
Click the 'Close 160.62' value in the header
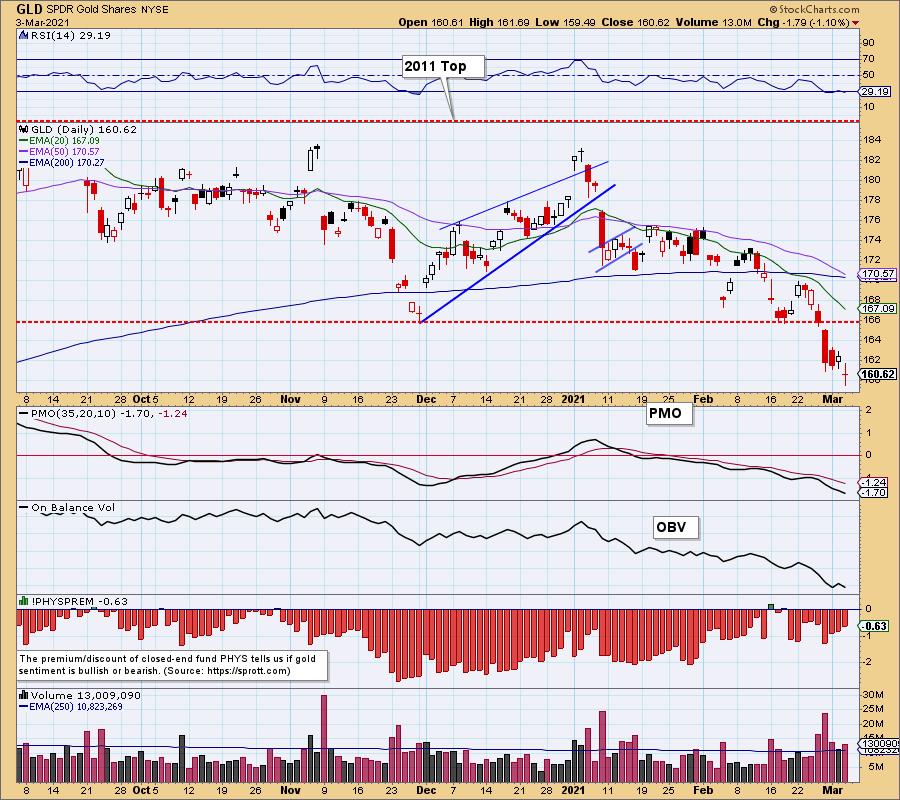(x=636, y=22)
